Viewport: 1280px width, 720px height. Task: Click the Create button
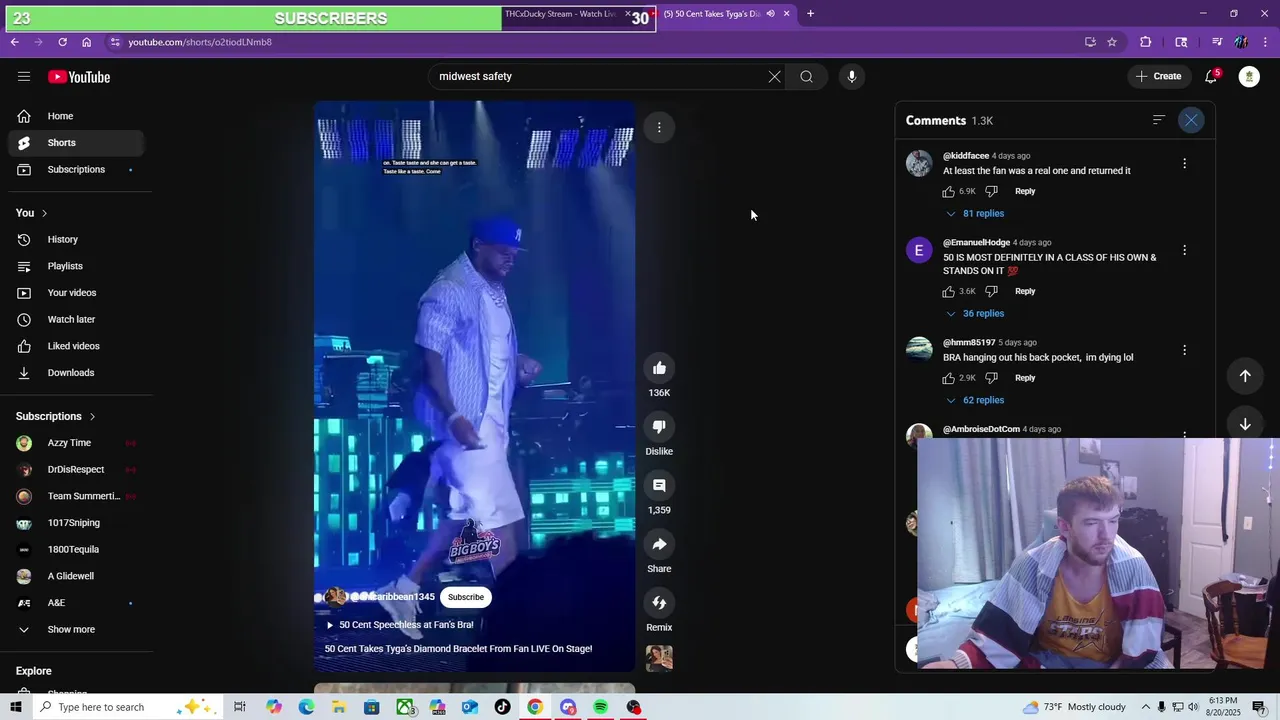pyautogui.click(x=1158, y=76)
